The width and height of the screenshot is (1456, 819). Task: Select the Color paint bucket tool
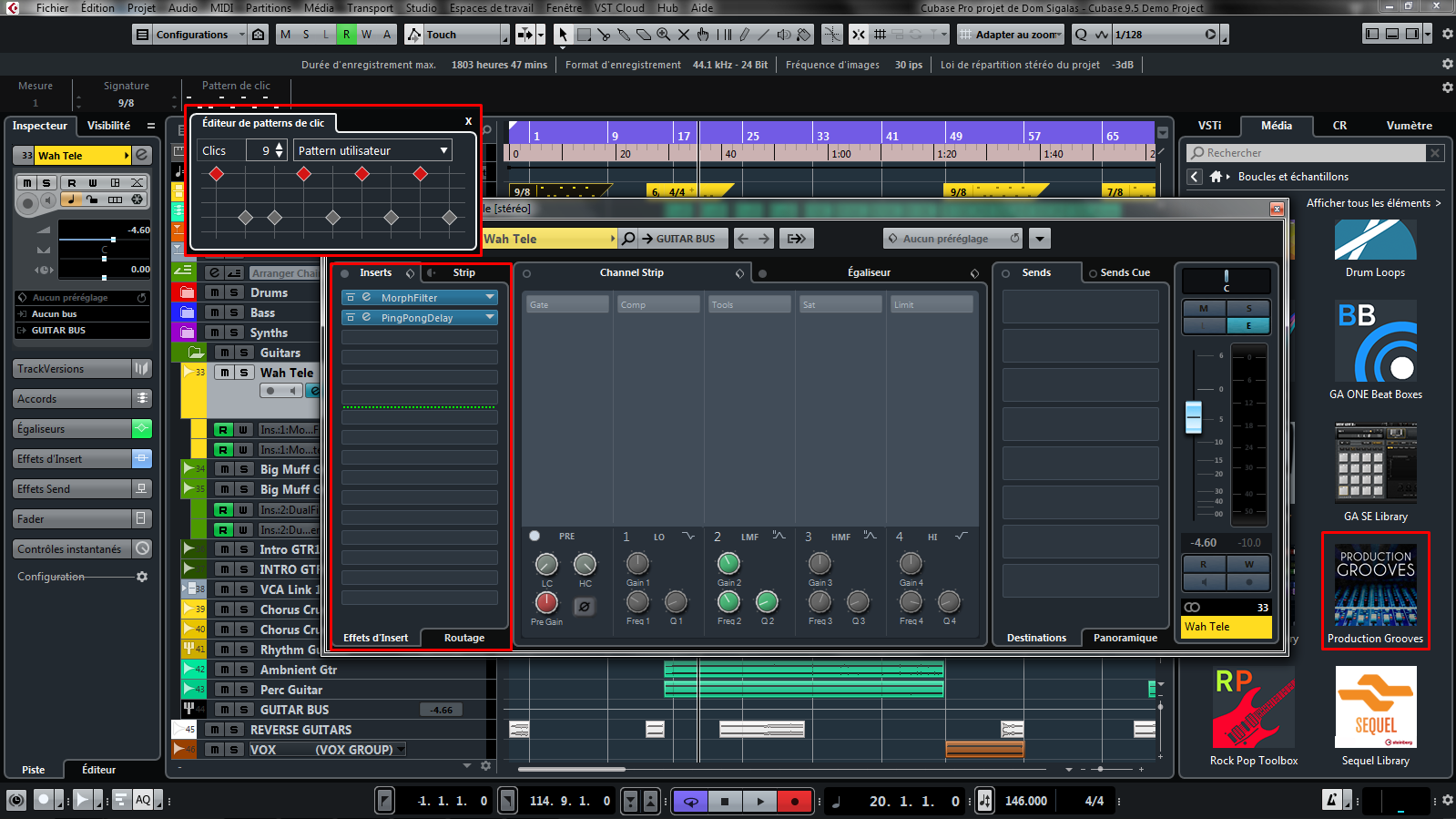pyautogui.click(x=804, y=35)
